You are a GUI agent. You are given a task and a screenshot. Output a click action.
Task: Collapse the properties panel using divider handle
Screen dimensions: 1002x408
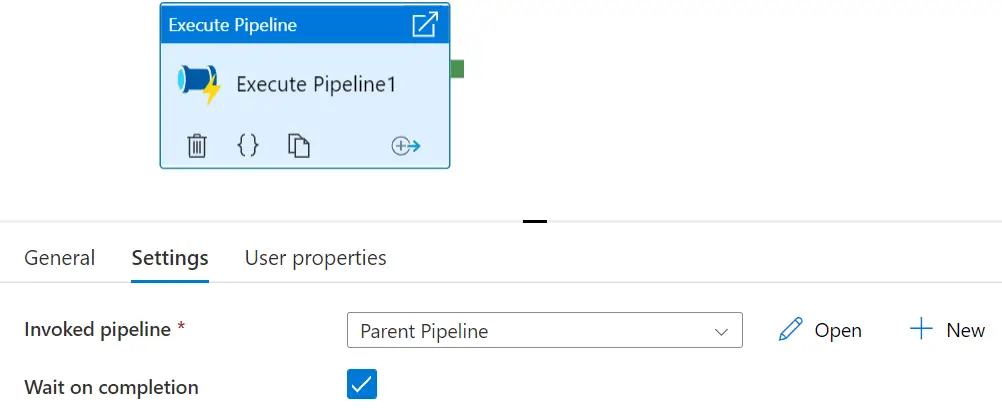[535, 221]
